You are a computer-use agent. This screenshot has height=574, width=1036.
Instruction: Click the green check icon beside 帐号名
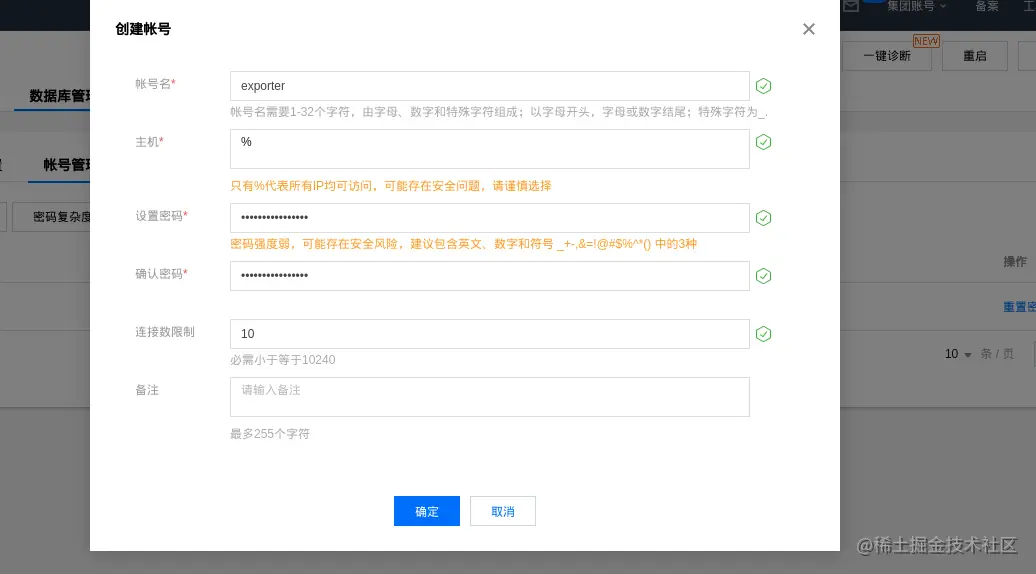coord(764,86)
